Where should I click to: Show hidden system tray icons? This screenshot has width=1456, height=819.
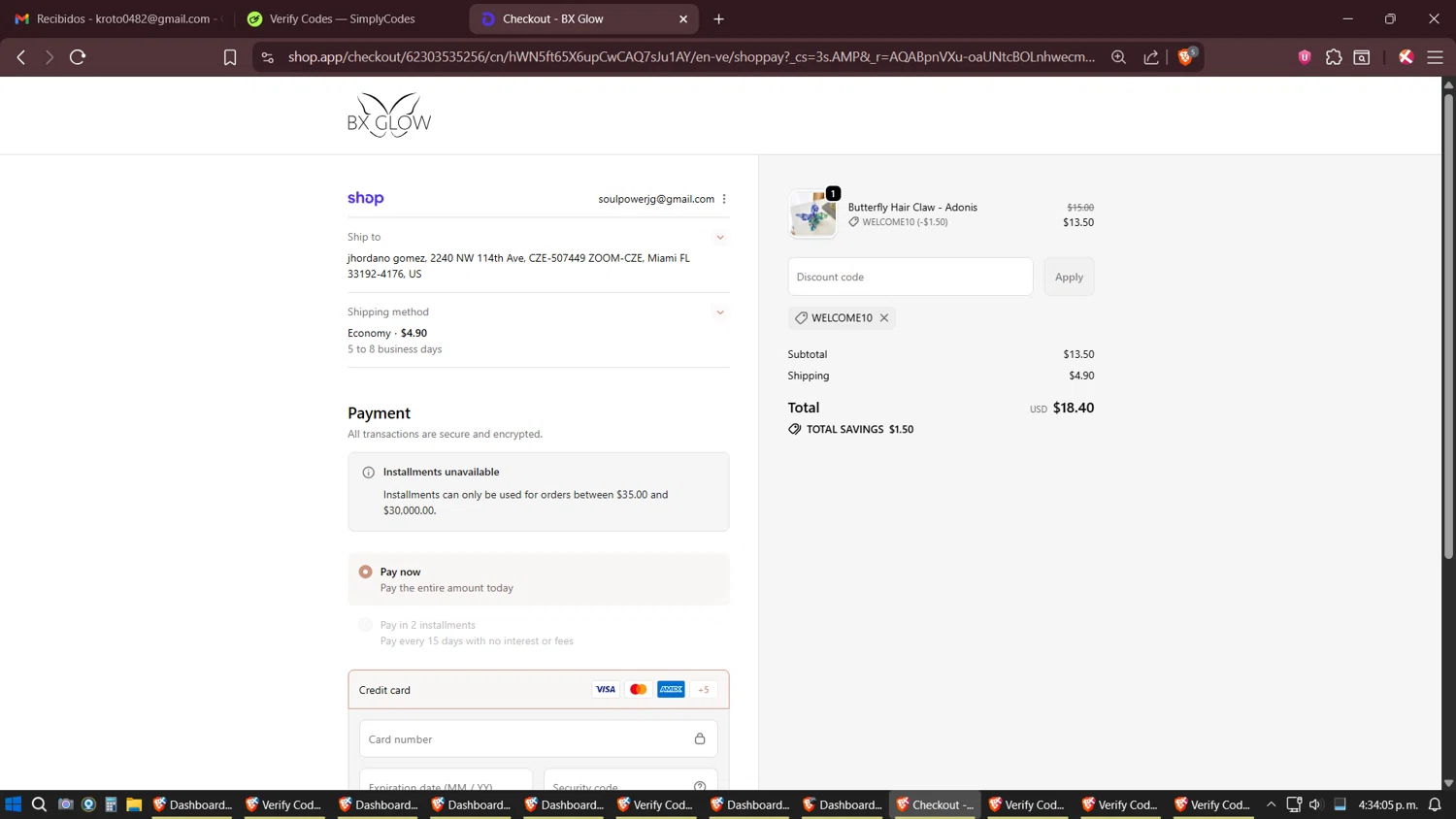(x=1271, y=804)
